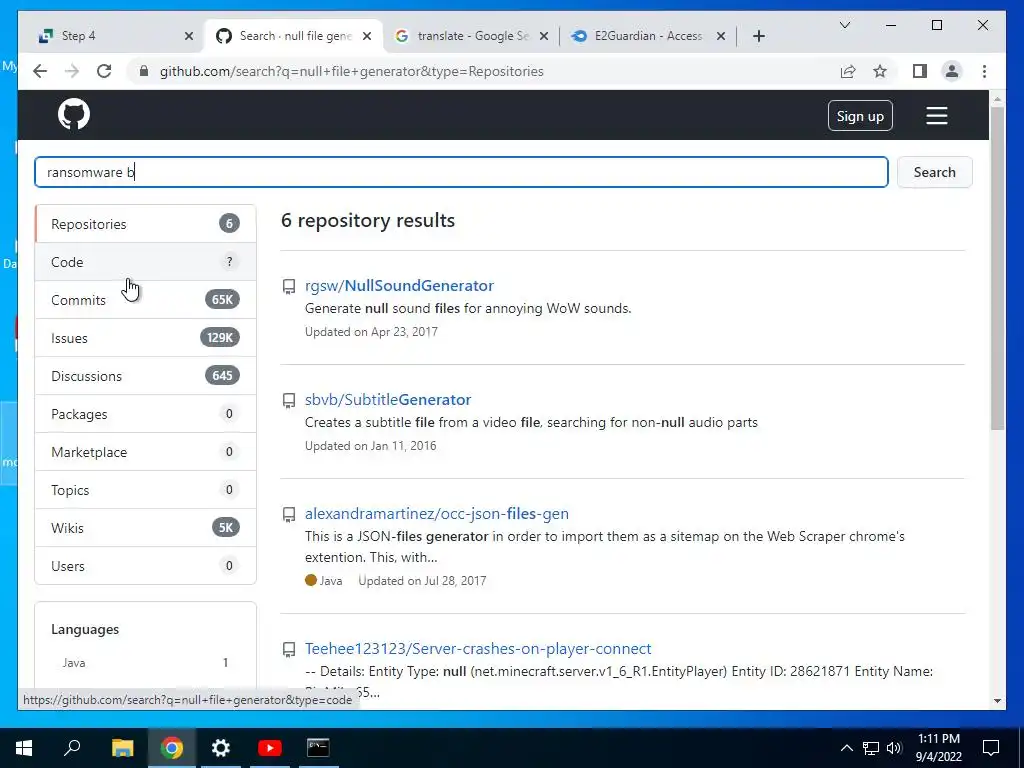This screenshot has height=768, width=1024.
Task: Open Teehee123123/Server-crashes-on-player-connect repository
Action: (478, 648)
